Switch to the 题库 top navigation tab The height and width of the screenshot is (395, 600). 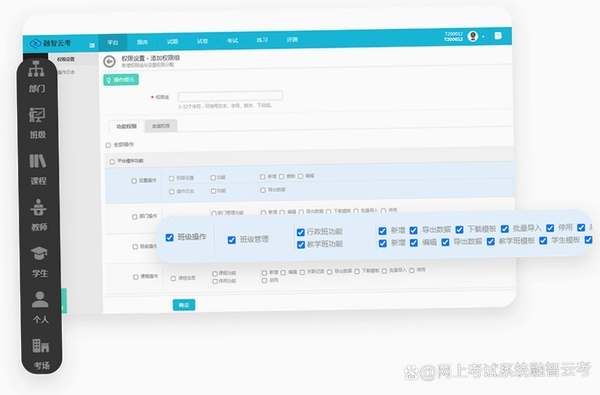click(x=142, y=42)
